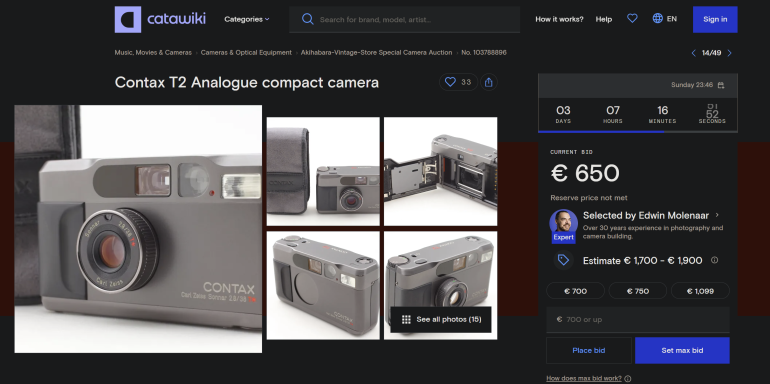The height and width of the screenshot is (384, 770).
Task: Click the Contax T2 Analogue compact camera title
Action: (247, 82)
